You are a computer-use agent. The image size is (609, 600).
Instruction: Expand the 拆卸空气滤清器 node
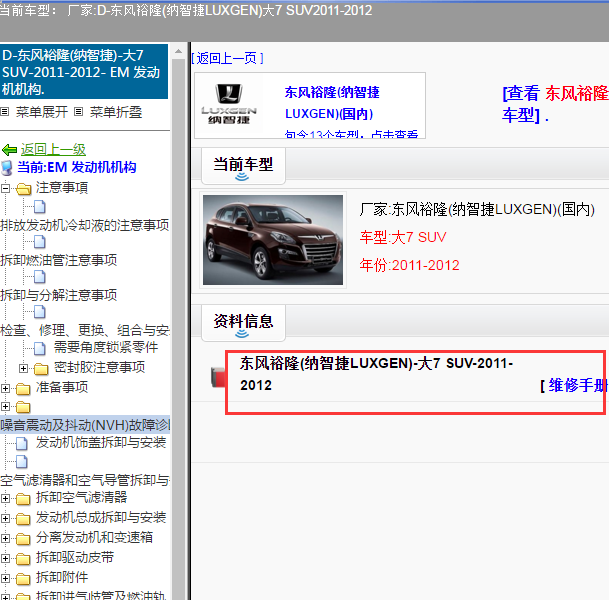[x=5, y=498]
